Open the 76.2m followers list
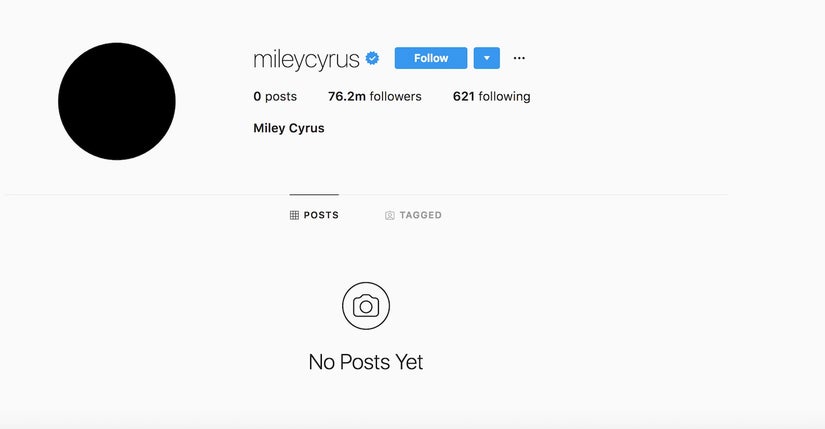Viewport: 825px width, 429px height. [x=375, y=96]
